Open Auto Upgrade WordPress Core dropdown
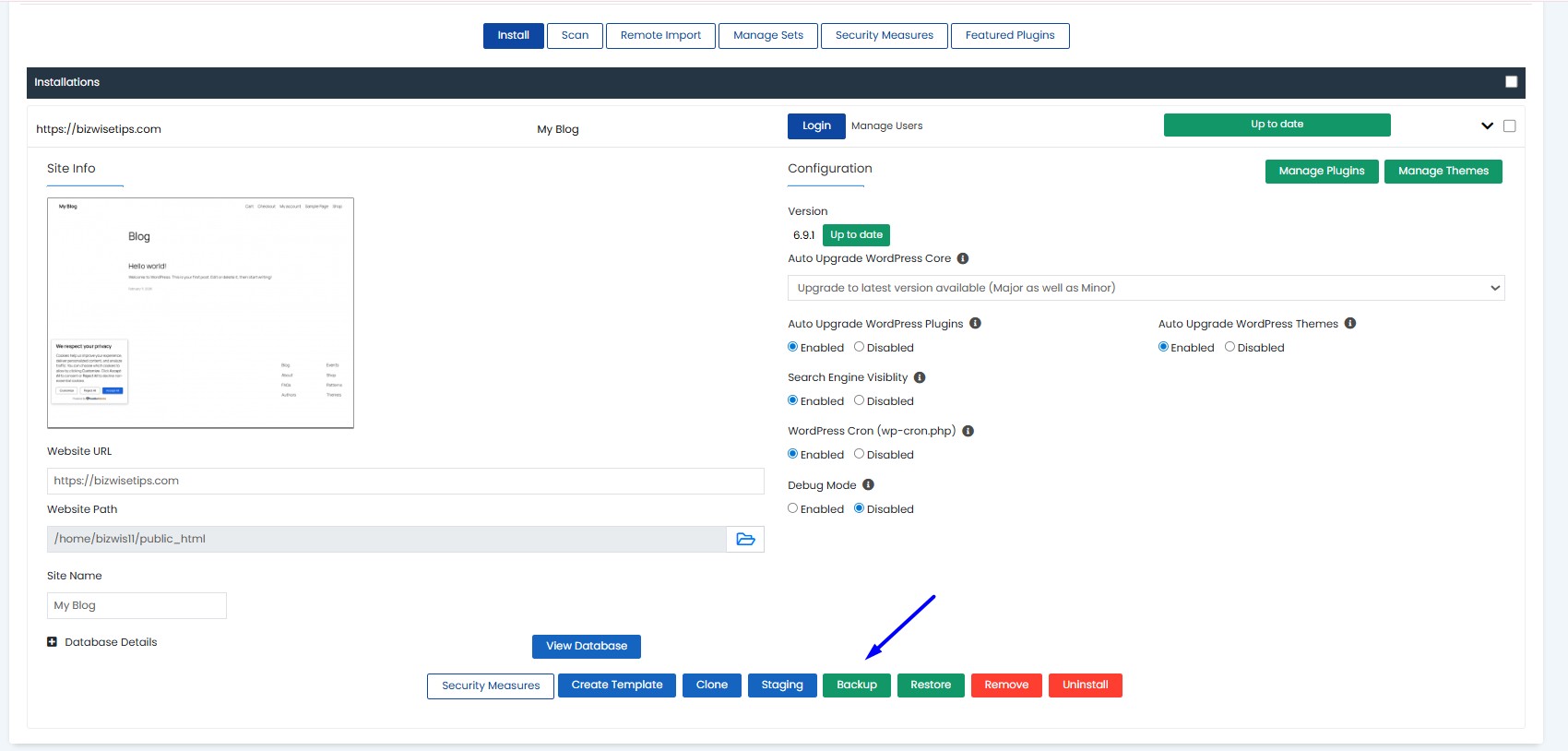The height and width of the screenshot is (751, 1568). [x=1146, y=288]
